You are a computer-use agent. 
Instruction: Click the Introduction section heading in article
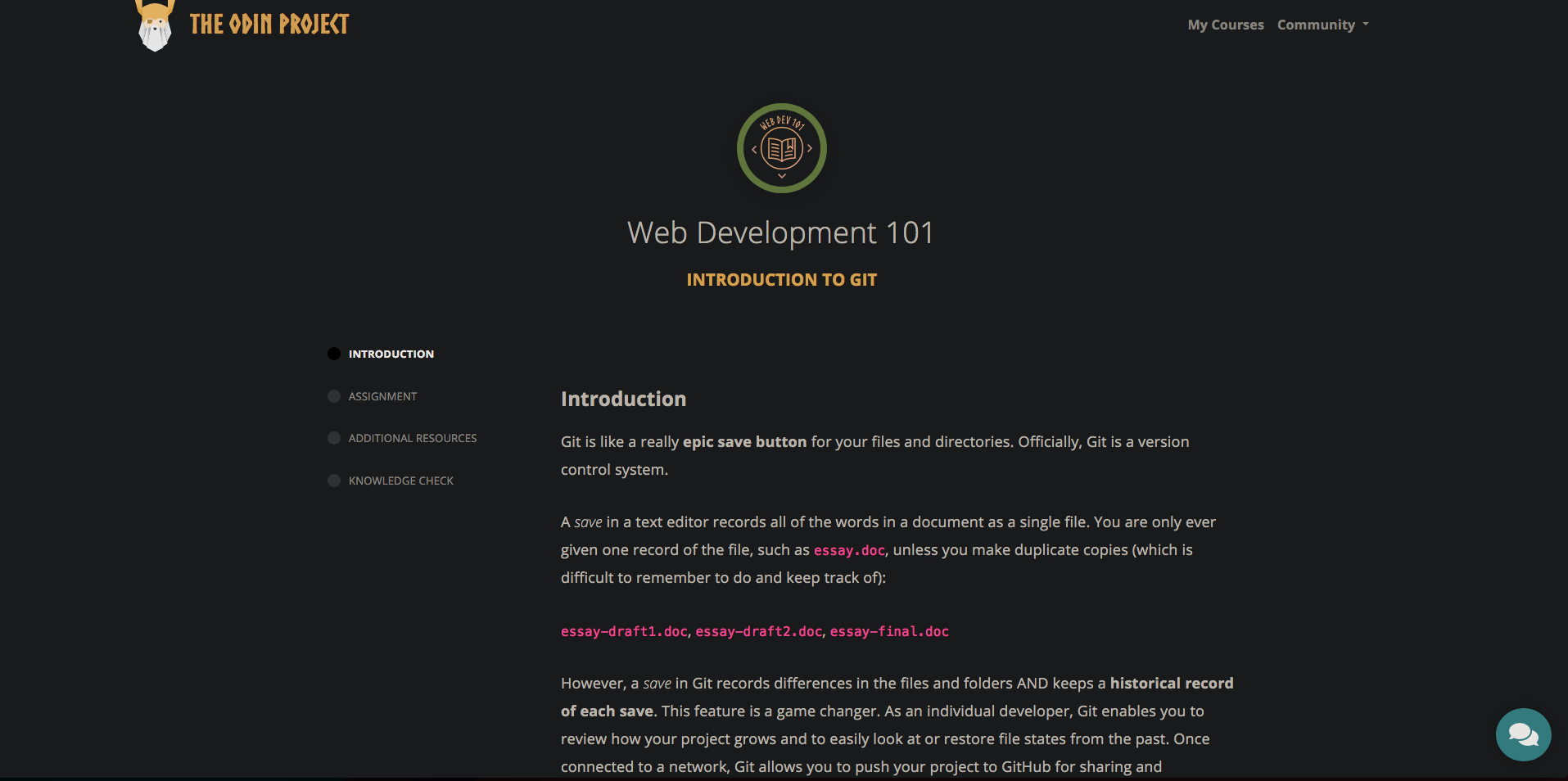point(623,399)
